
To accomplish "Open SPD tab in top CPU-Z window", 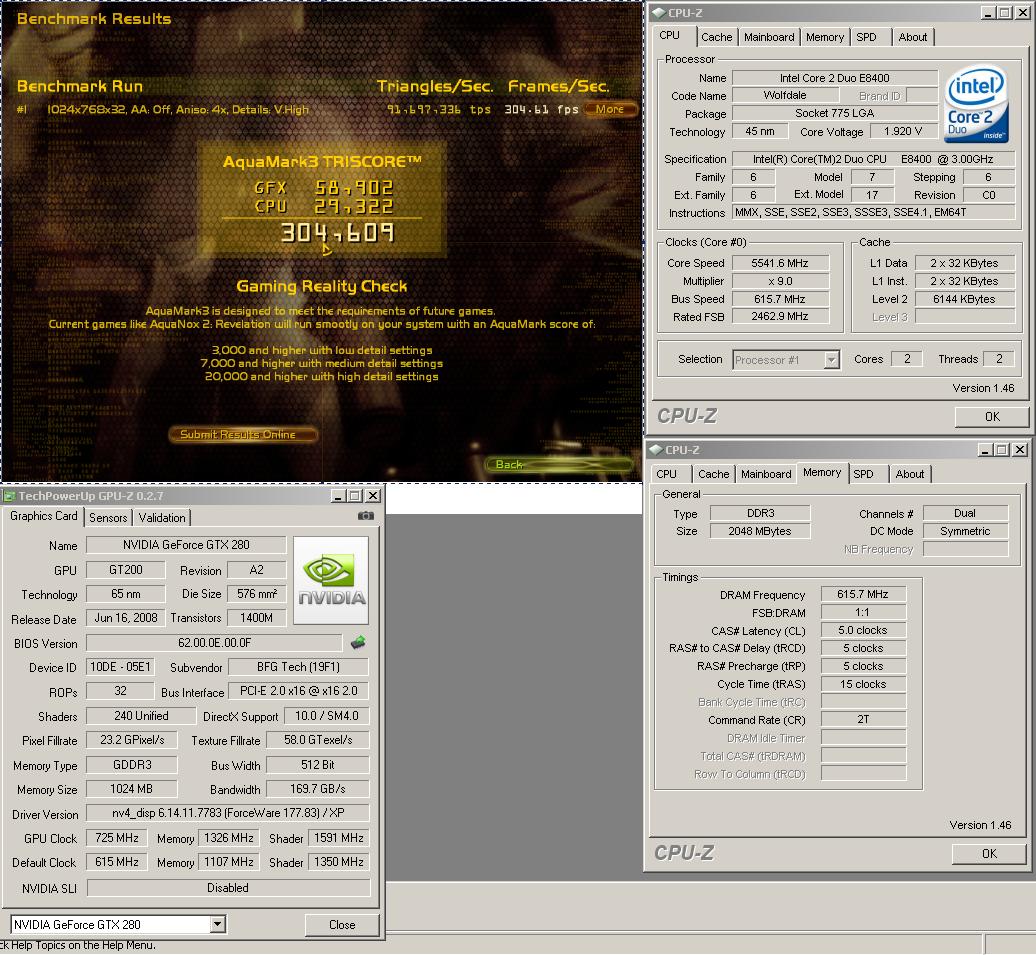I will (x=866, y=37).
